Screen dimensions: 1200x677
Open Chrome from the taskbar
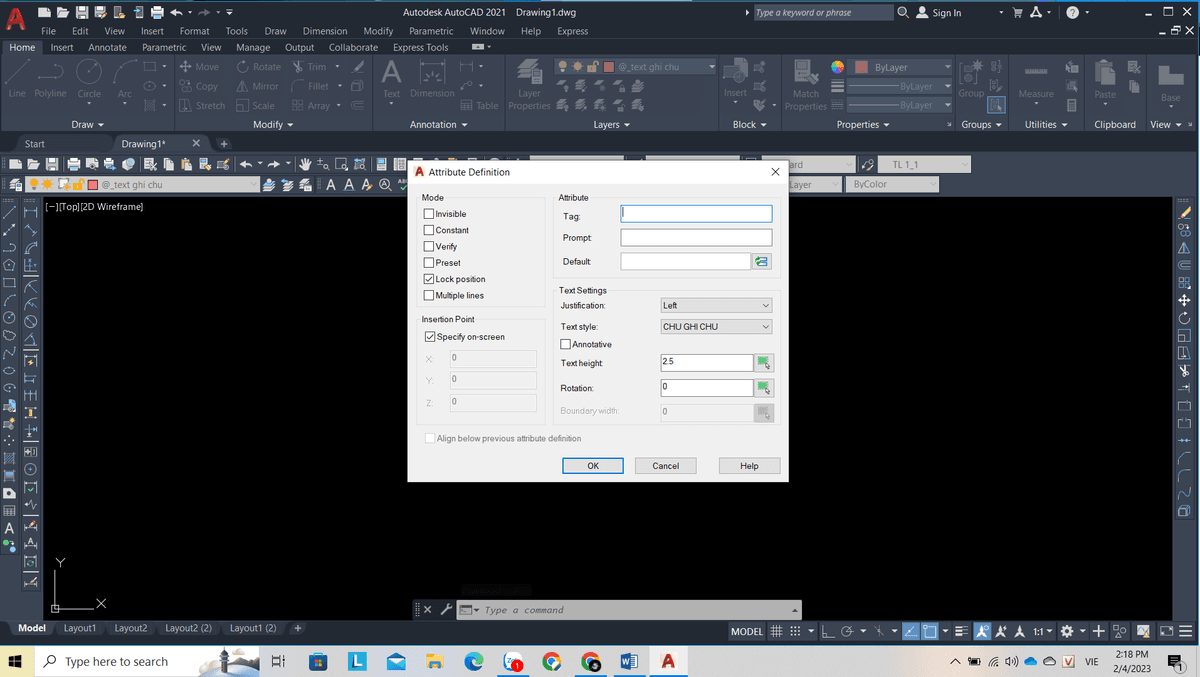[x=551, y=661]
